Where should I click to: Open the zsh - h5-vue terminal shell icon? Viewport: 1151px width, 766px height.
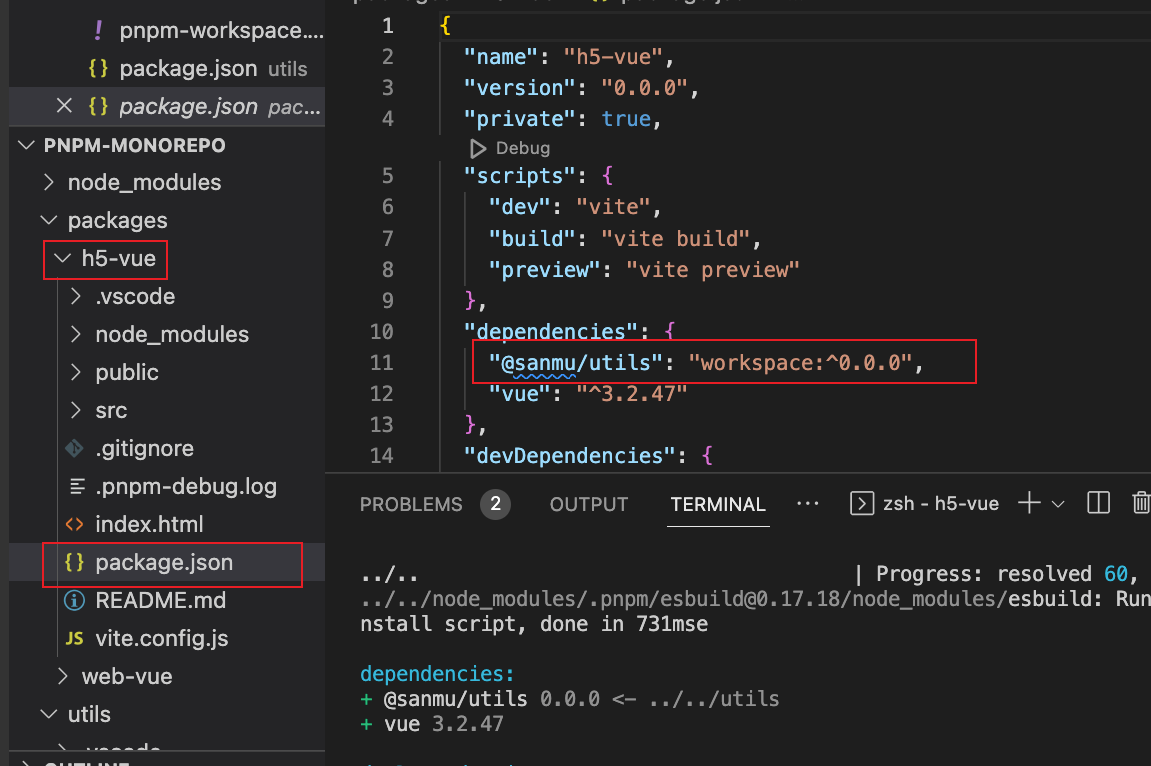(861, 503)
